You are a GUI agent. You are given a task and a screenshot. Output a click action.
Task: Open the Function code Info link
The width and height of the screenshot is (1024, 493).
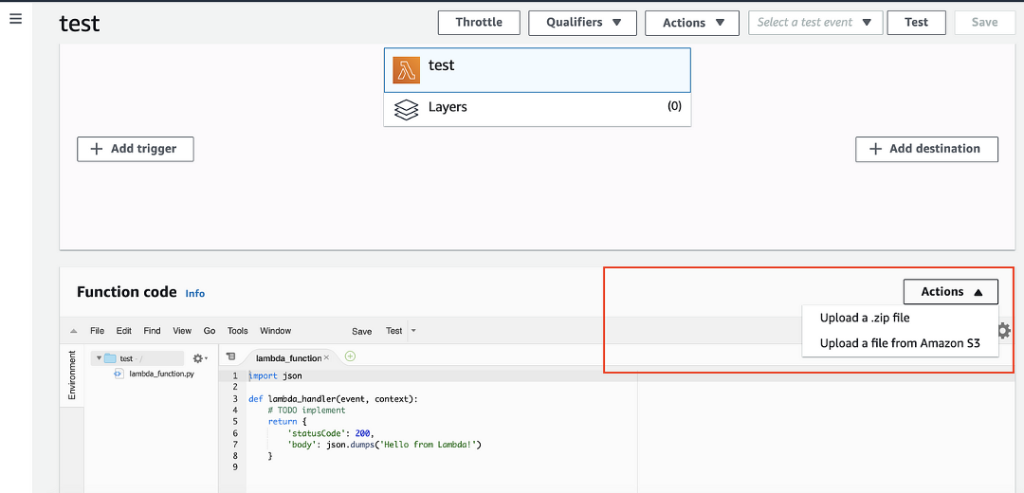point(195,294)
